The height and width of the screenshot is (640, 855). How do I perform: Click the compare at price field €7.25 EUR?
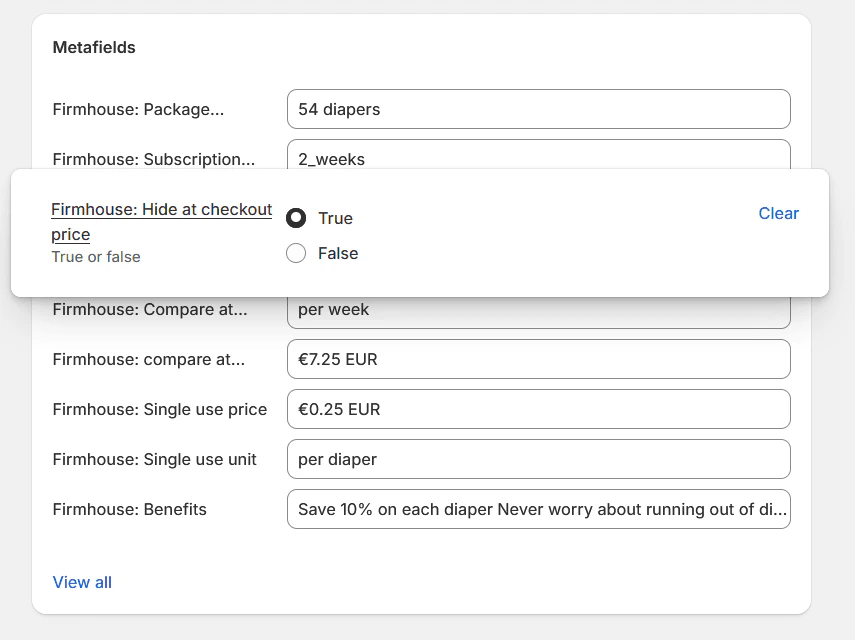[539, 359]
